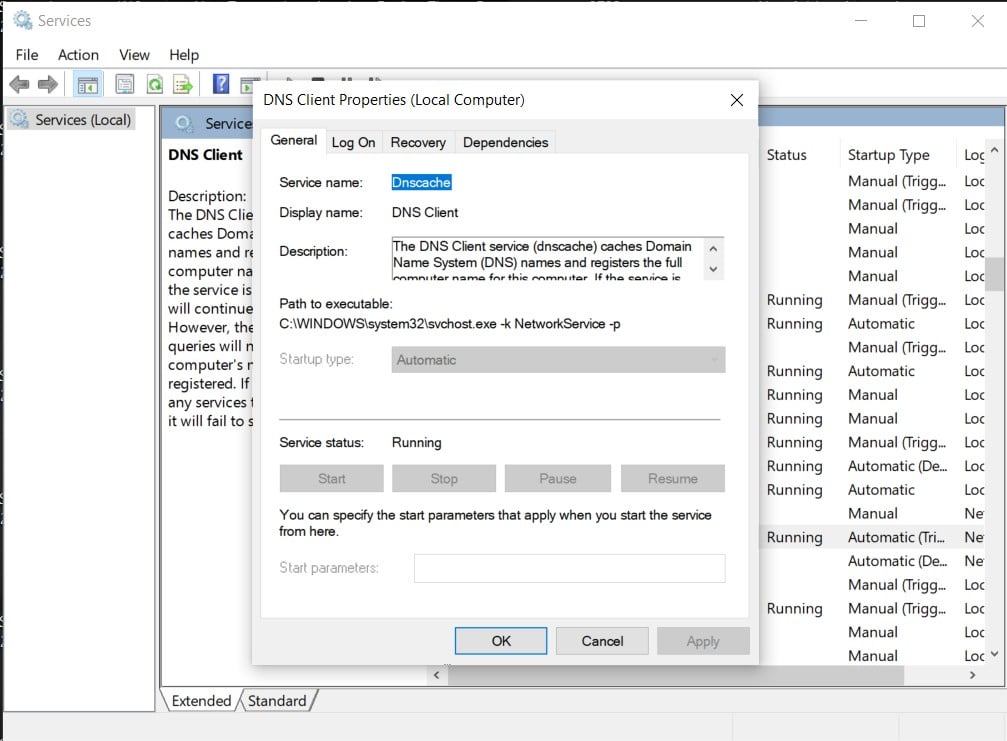This screenshot has height=741, width=1007.
Task: Select the Services (Local) tree node
Action: click(82, 120)
